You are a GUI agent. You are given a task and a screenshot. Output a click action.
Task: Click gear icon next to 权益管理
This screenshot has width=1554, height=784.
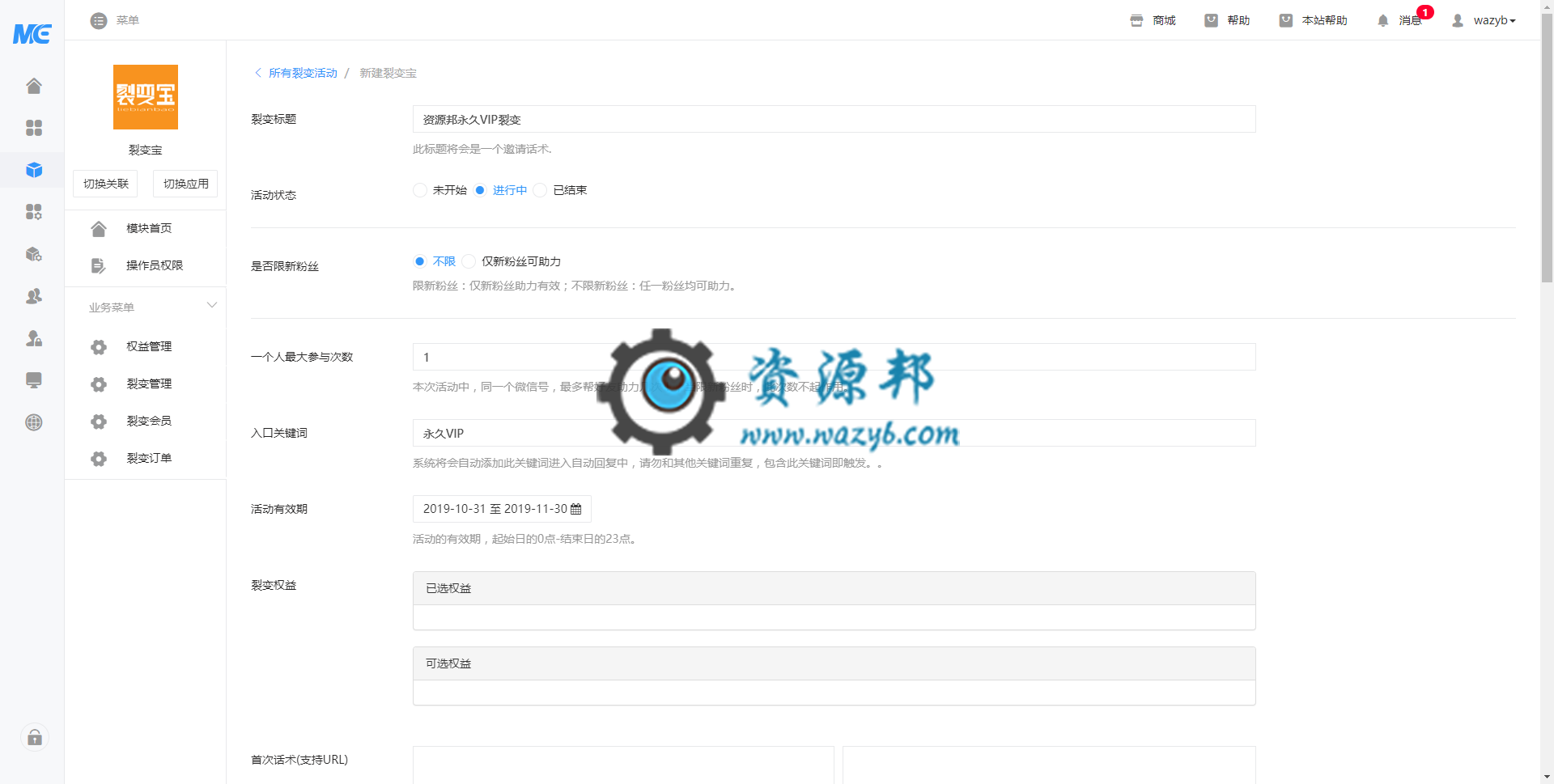coord(99,346)
